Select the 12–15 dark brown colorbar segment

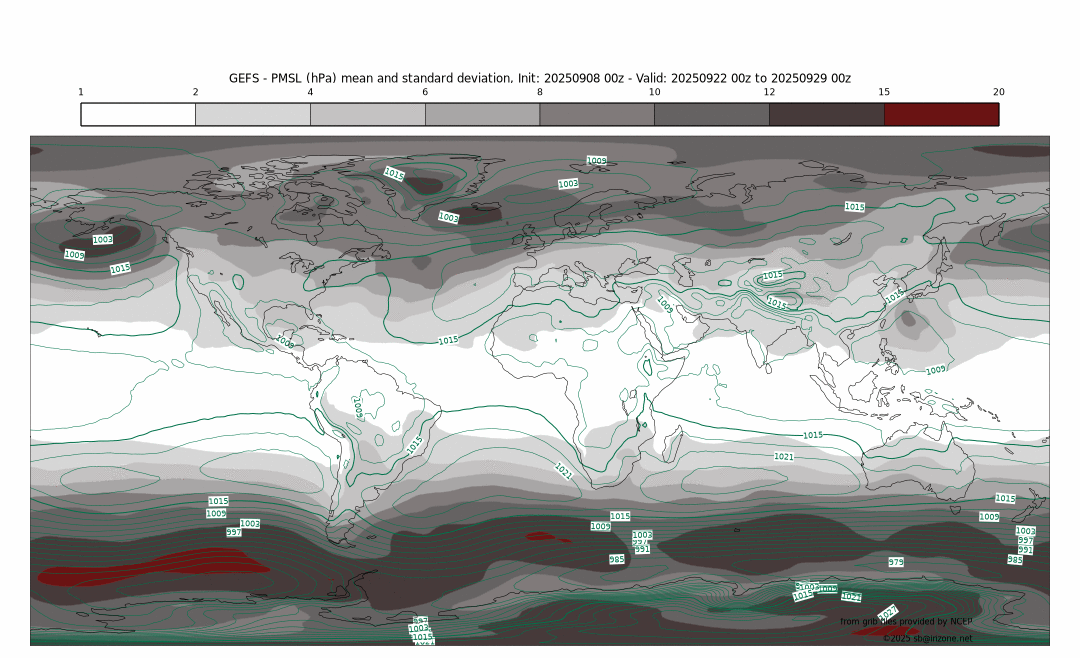click(826, 114)
